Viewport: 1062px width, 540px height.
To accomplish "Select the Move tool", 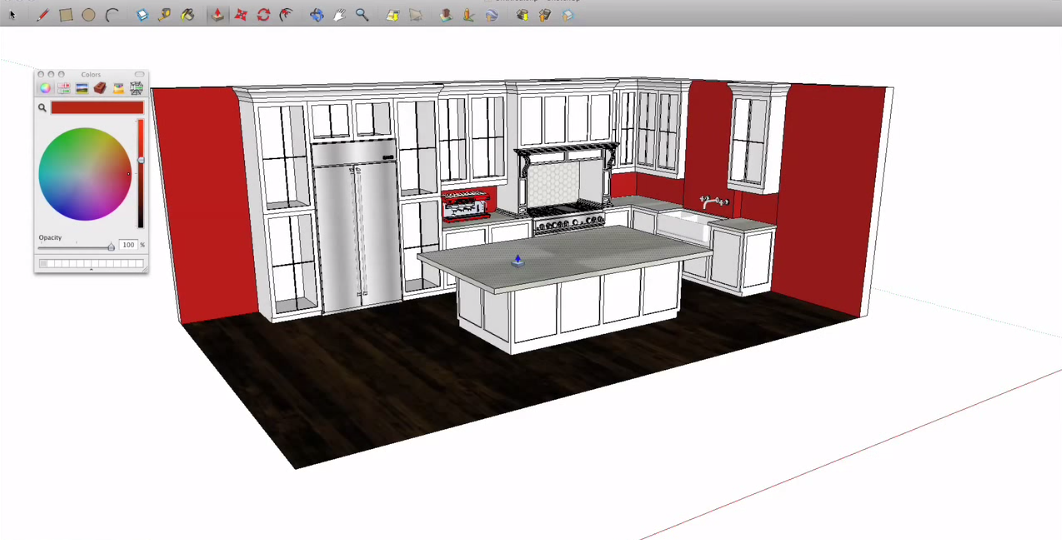I will tap(240, 14).
